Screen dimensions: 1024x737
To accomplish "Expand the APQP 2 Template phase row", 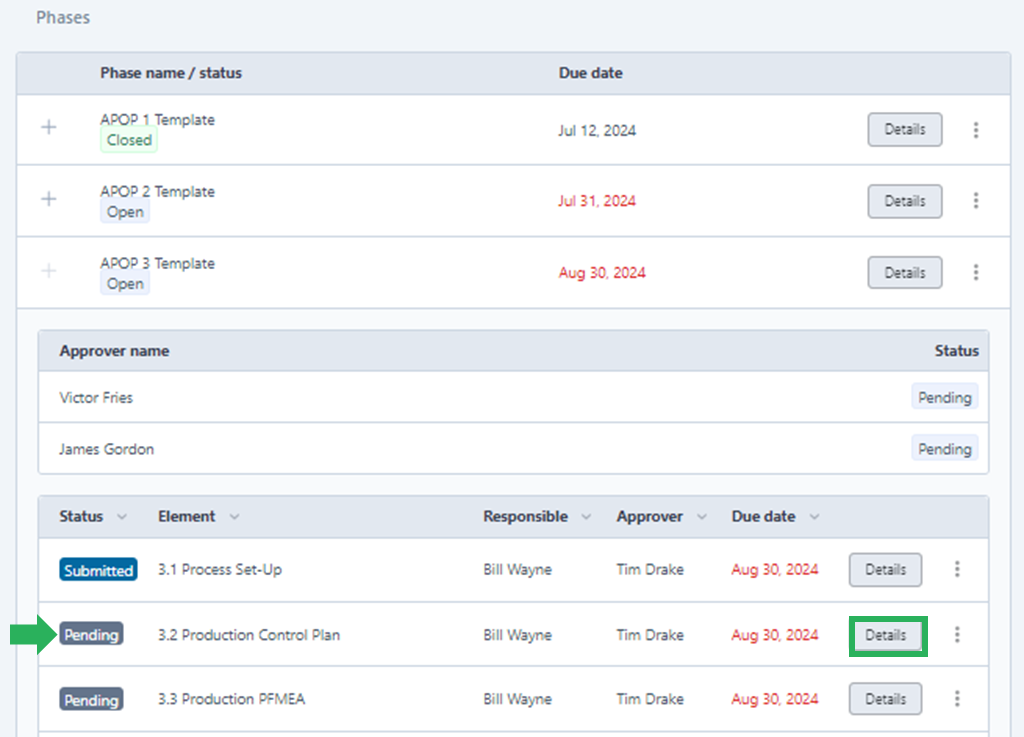I will coord(49,198).
